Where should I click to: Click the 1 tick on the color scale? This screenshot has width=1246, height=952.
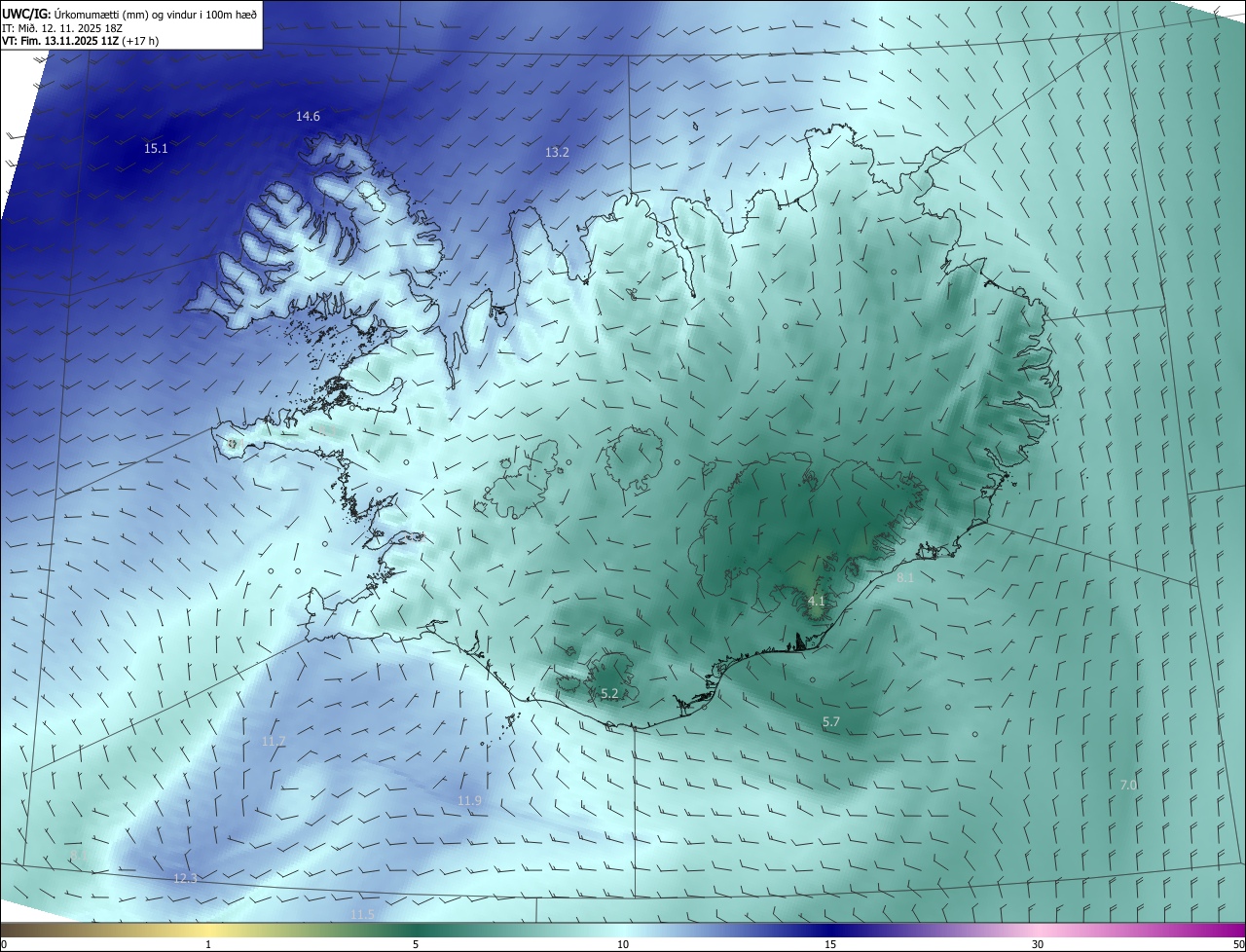point(208,944)
